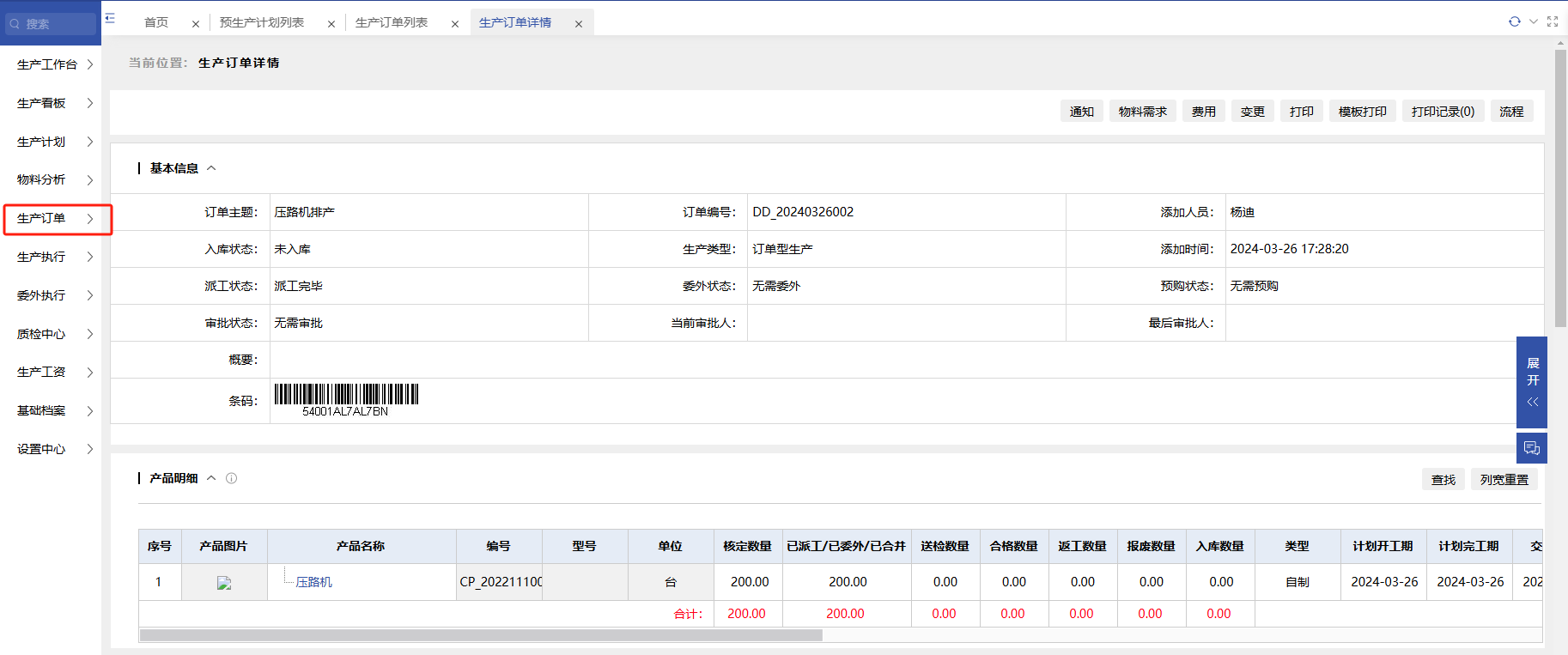Image resolution: width=1568 pixels, height=655 pixels.
Task: Open 基础档案 sidebar menu
Action: [51, 410]
